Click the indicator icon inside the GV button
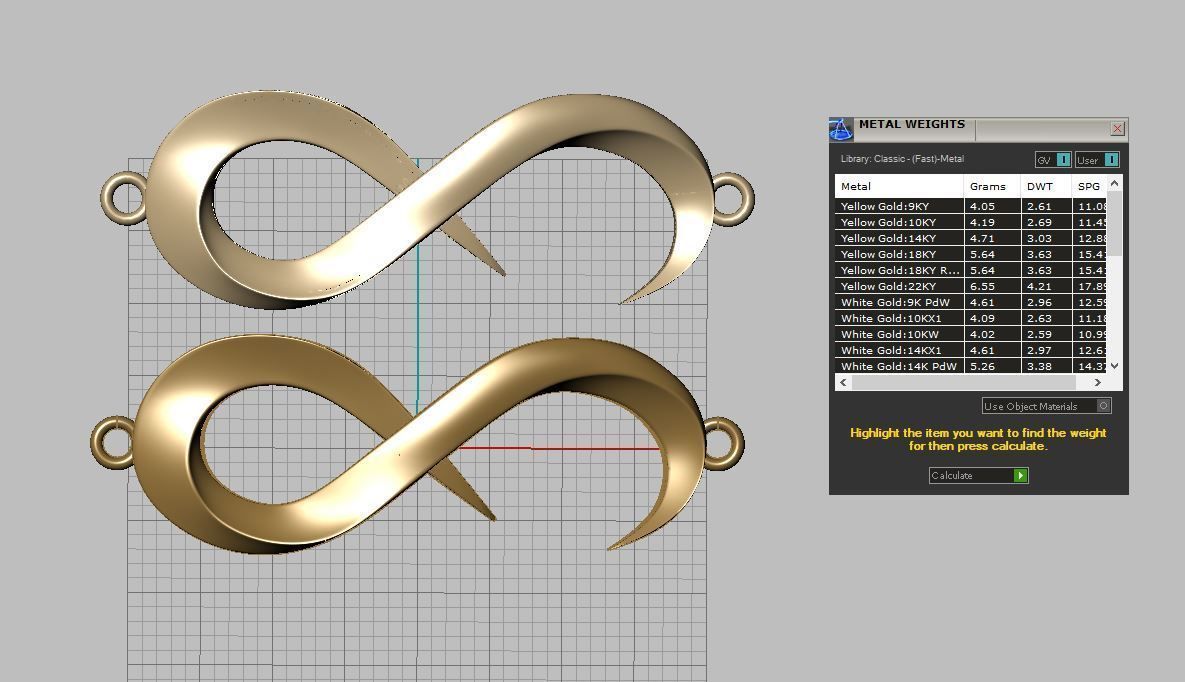 pos(1063,159)
